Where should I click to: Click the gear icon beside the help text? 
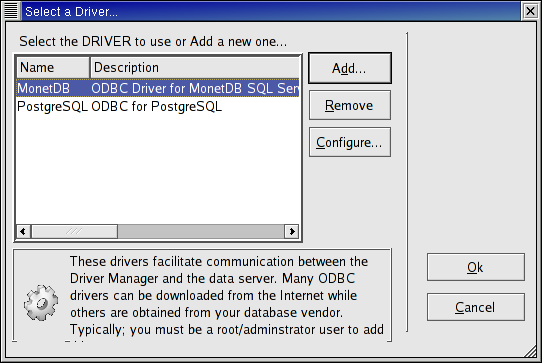tap(41, 303)
